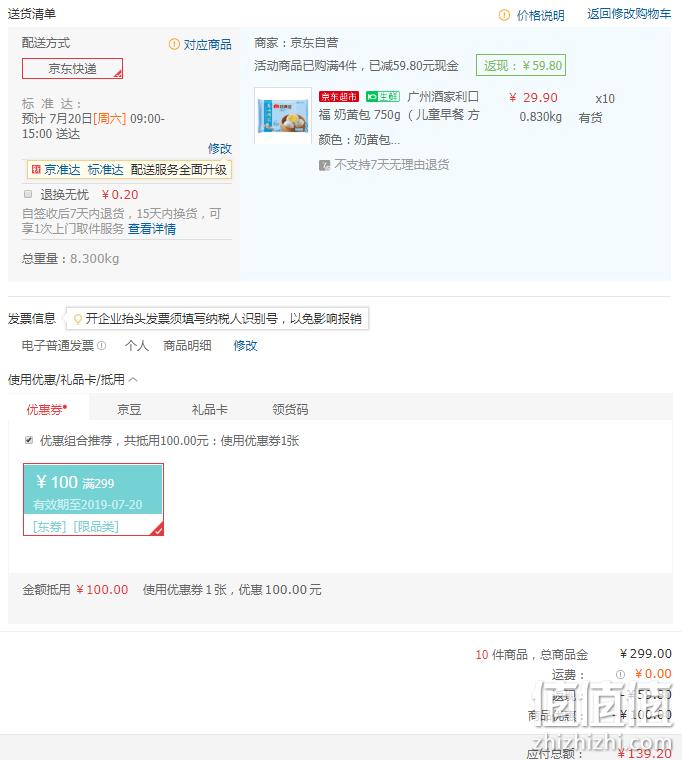The image size is (682, 760).
Task: Select 京东快递 delivery method button
Action: pos(72,68)
